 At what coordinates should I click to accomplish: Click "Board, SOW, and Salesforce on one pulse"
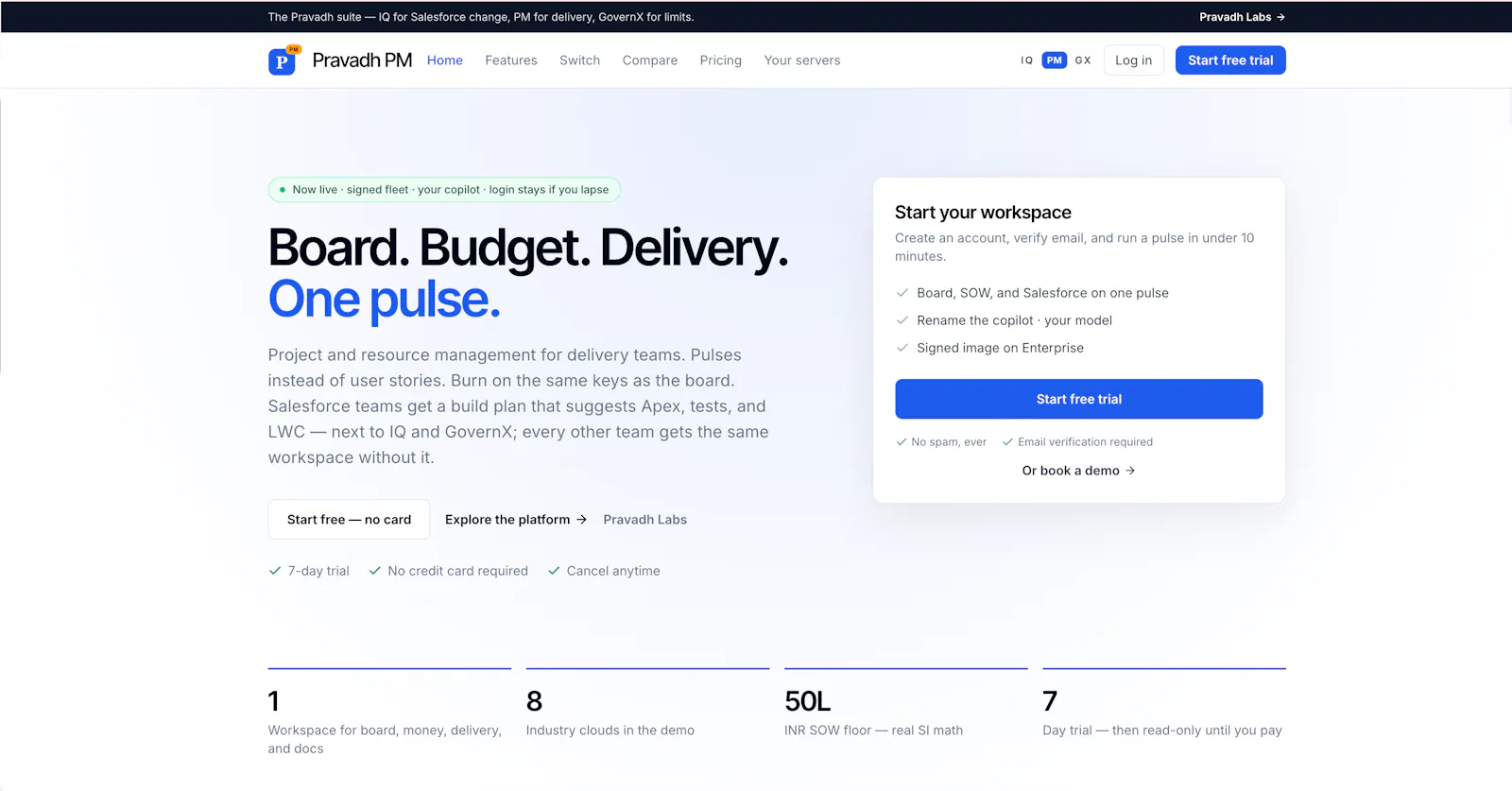tap(1042, 293)
